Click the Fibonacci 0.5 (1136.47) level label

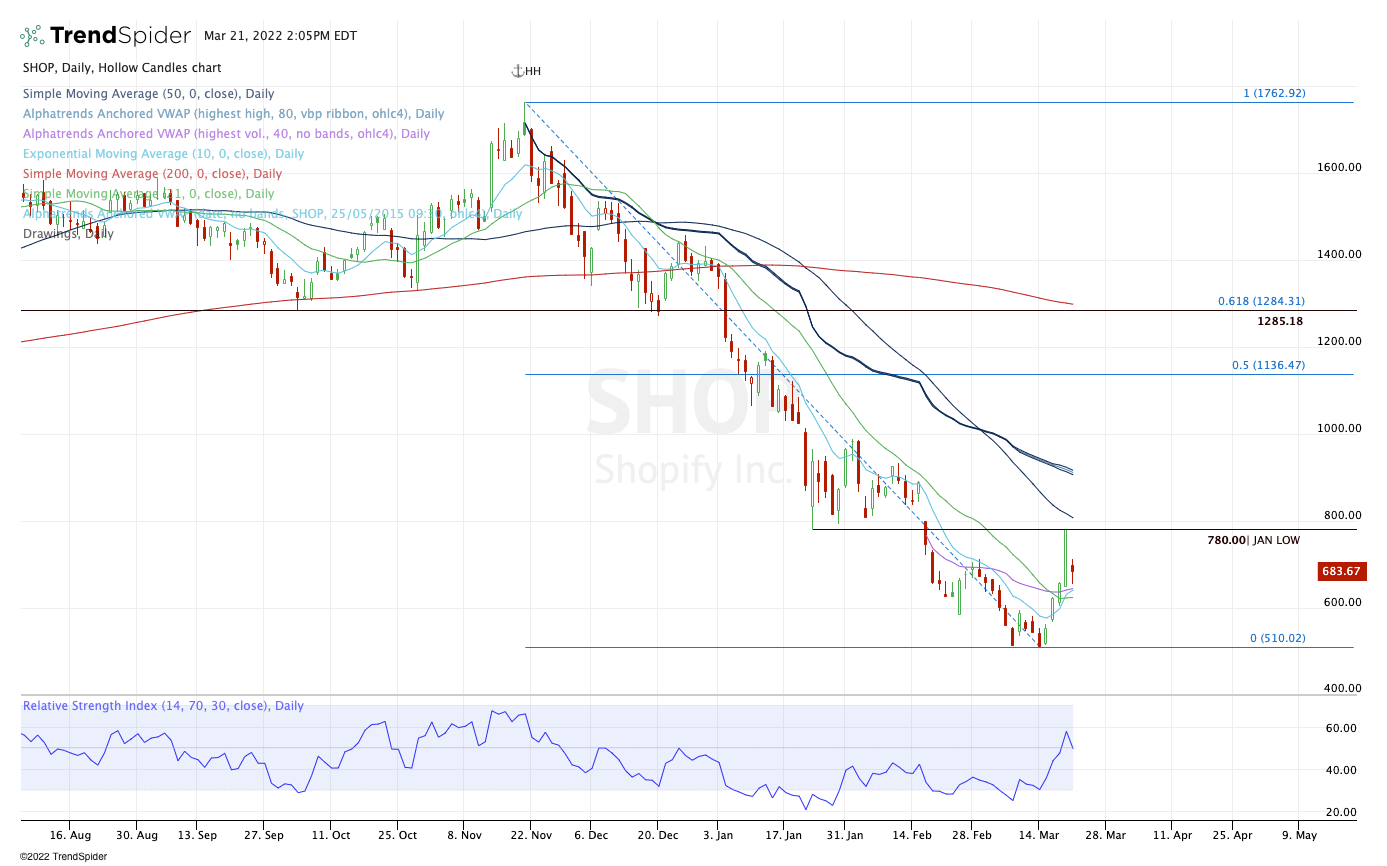[x=1268, y=366]
